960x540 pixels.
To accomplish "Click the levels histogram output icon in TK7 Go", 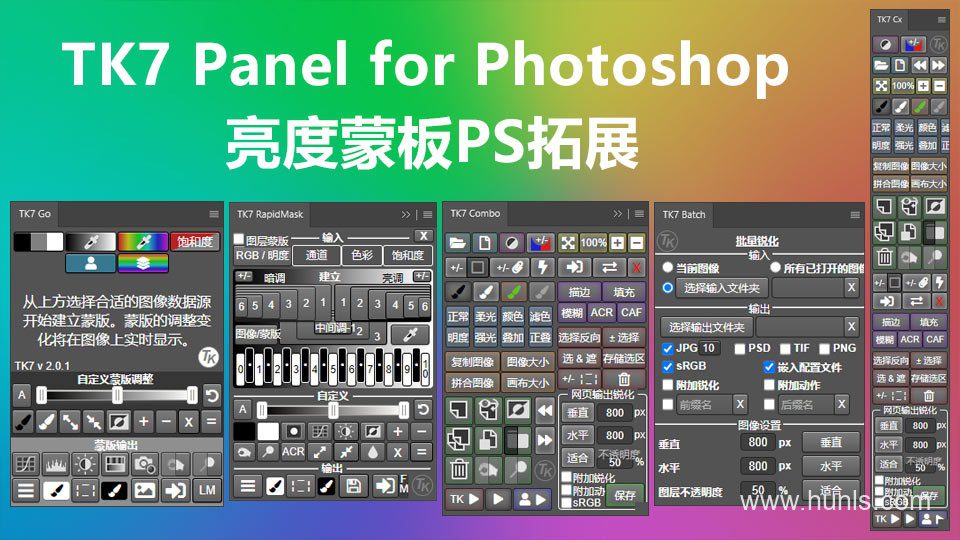I will click(x=55, y=464).
